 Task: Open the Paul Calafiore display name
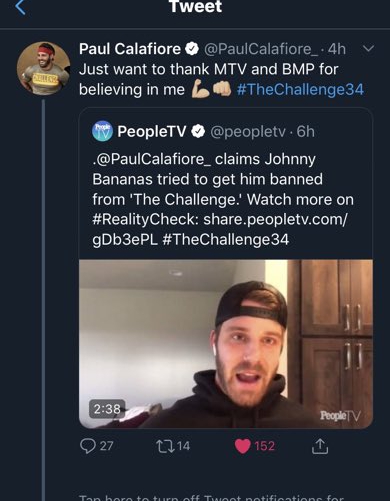pyautogui.click(x=130, y=49)
